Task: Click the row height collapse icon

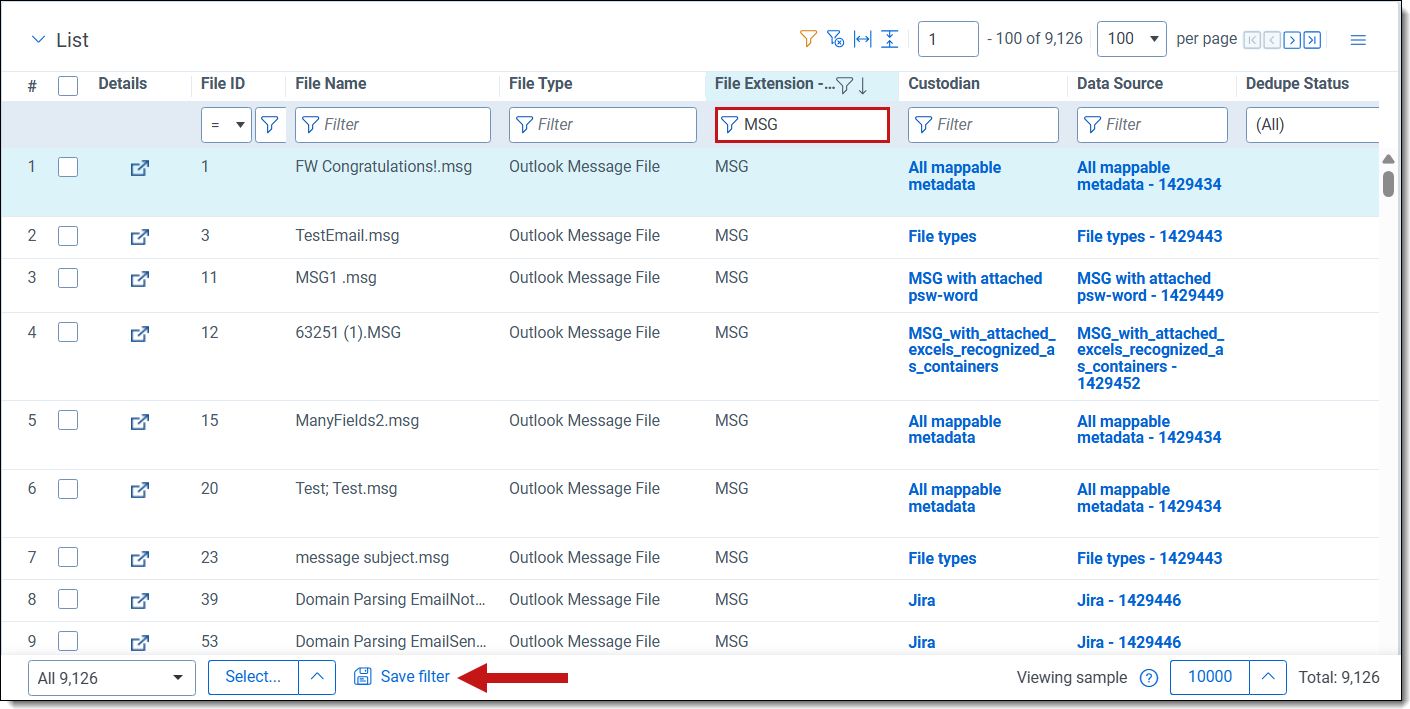Action: click(x=890, y=39)
